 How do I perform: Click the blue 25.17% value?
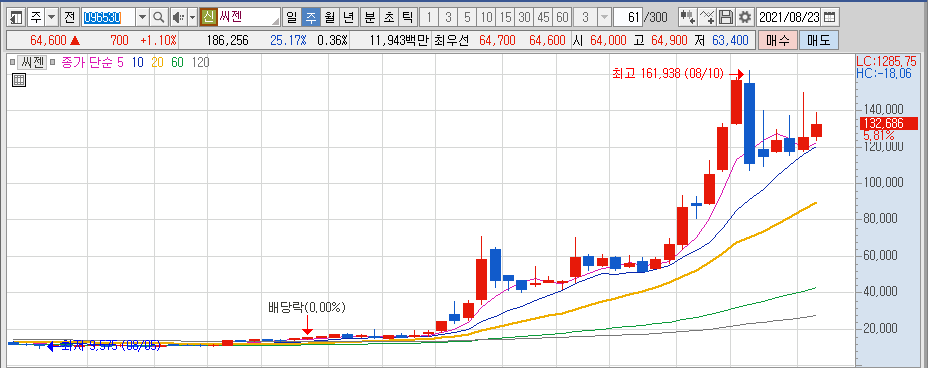(x=288, y=41)
